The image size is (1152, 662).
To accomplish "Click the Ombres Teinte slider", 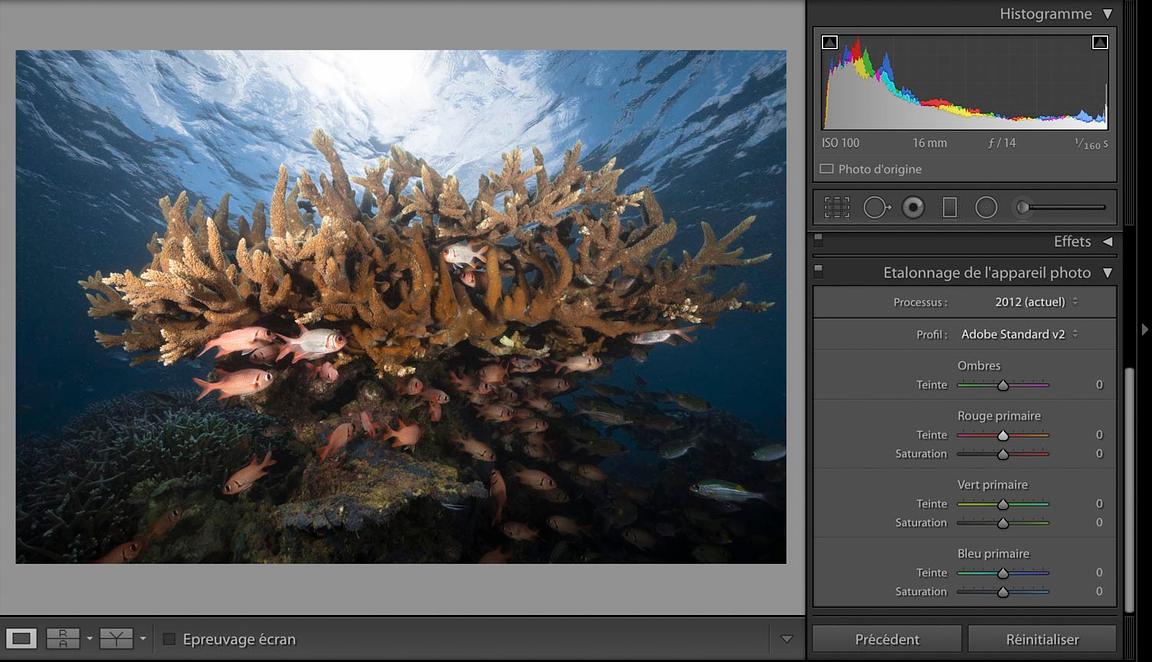I will (x=1003, y=385).
